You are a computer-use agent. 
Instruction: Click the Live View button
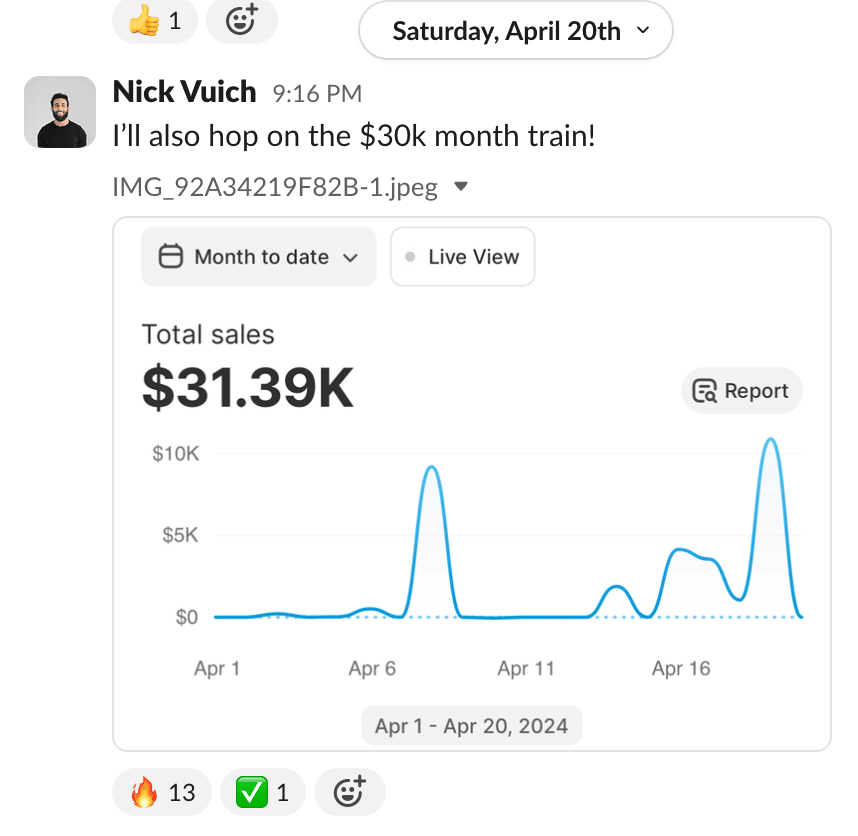pos(462,257)
